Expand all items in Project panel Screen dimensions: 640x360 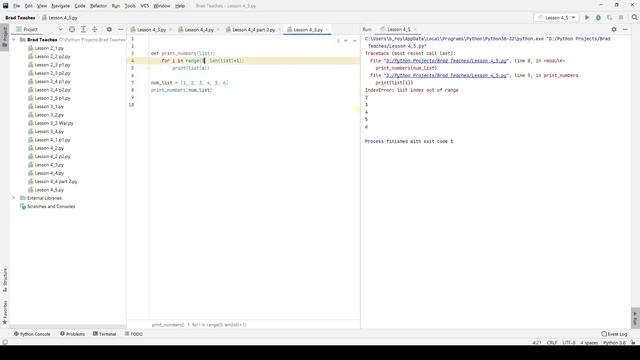pyautogui.click(x=83, y=29)
